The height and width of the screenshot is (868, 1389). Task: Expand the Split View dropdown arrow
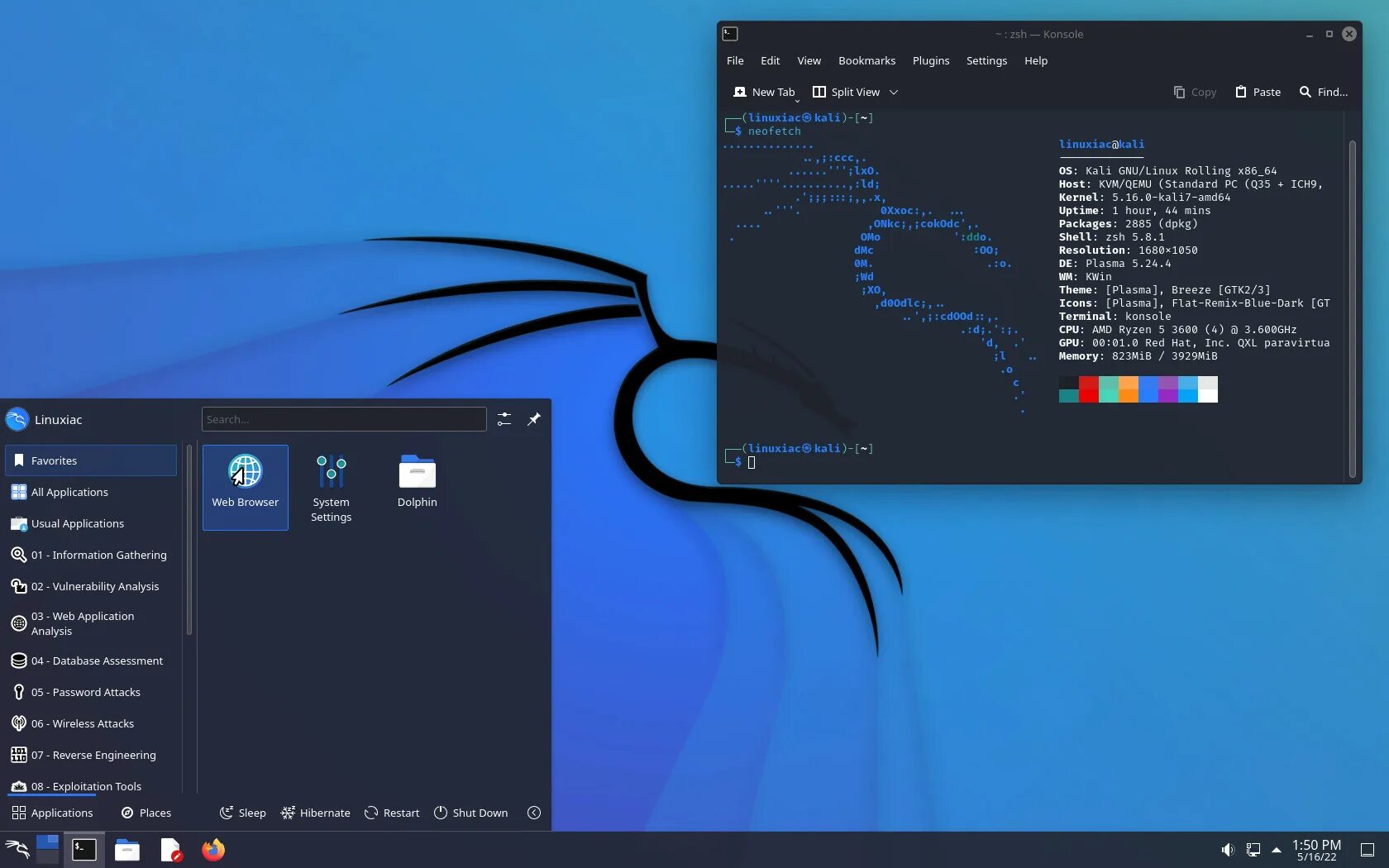pyautogui.click(x=894, y=93)
